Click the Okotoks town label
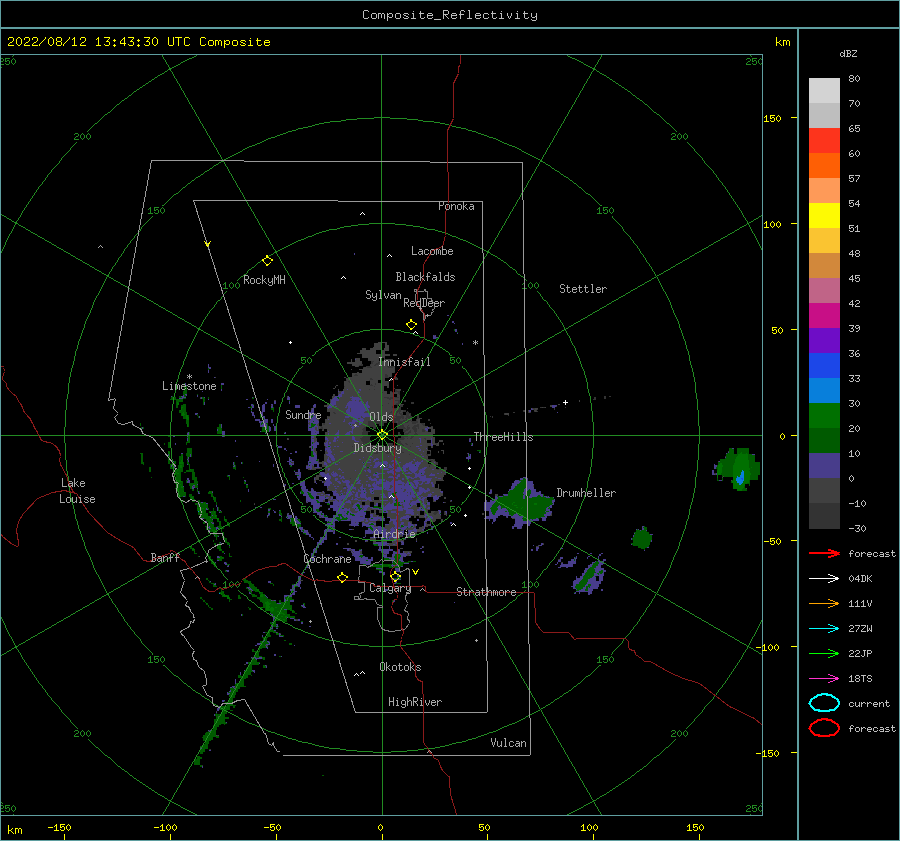Image resolution: width=900 pixels, height=841 pixels. tap(400, 667)
